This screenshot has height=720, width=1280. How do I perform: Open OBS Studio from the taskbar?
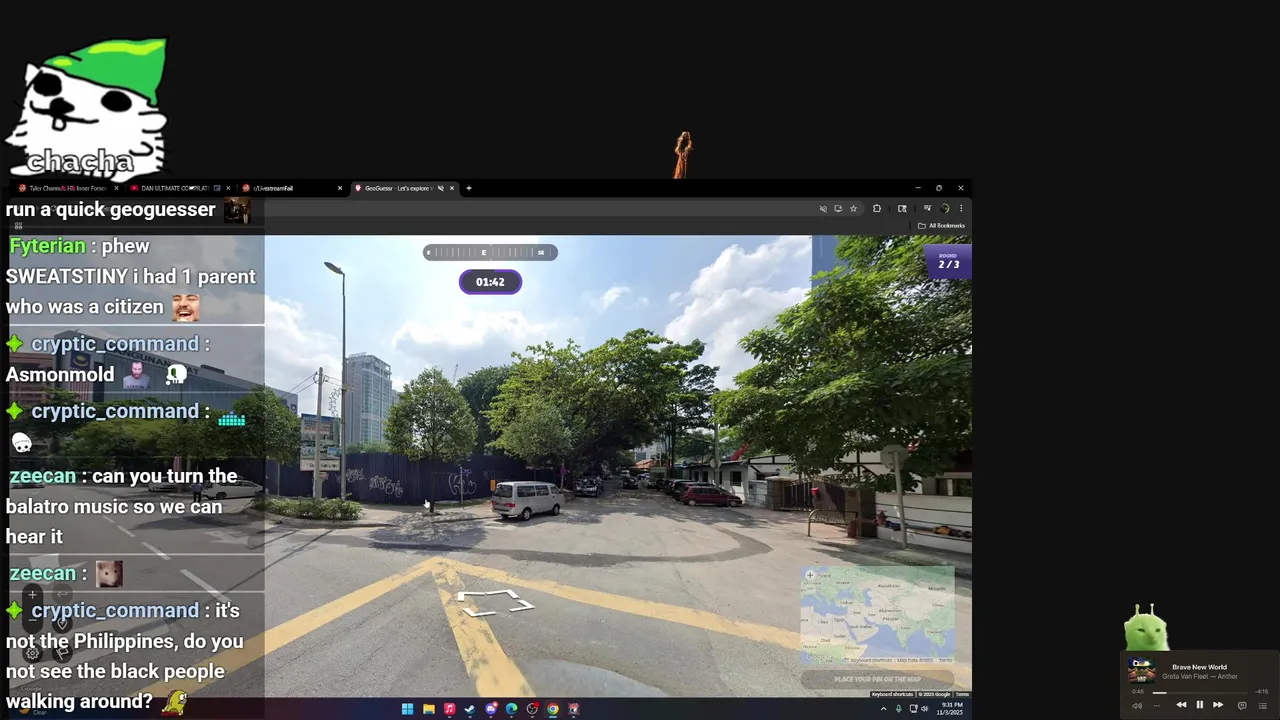point(532,709)
